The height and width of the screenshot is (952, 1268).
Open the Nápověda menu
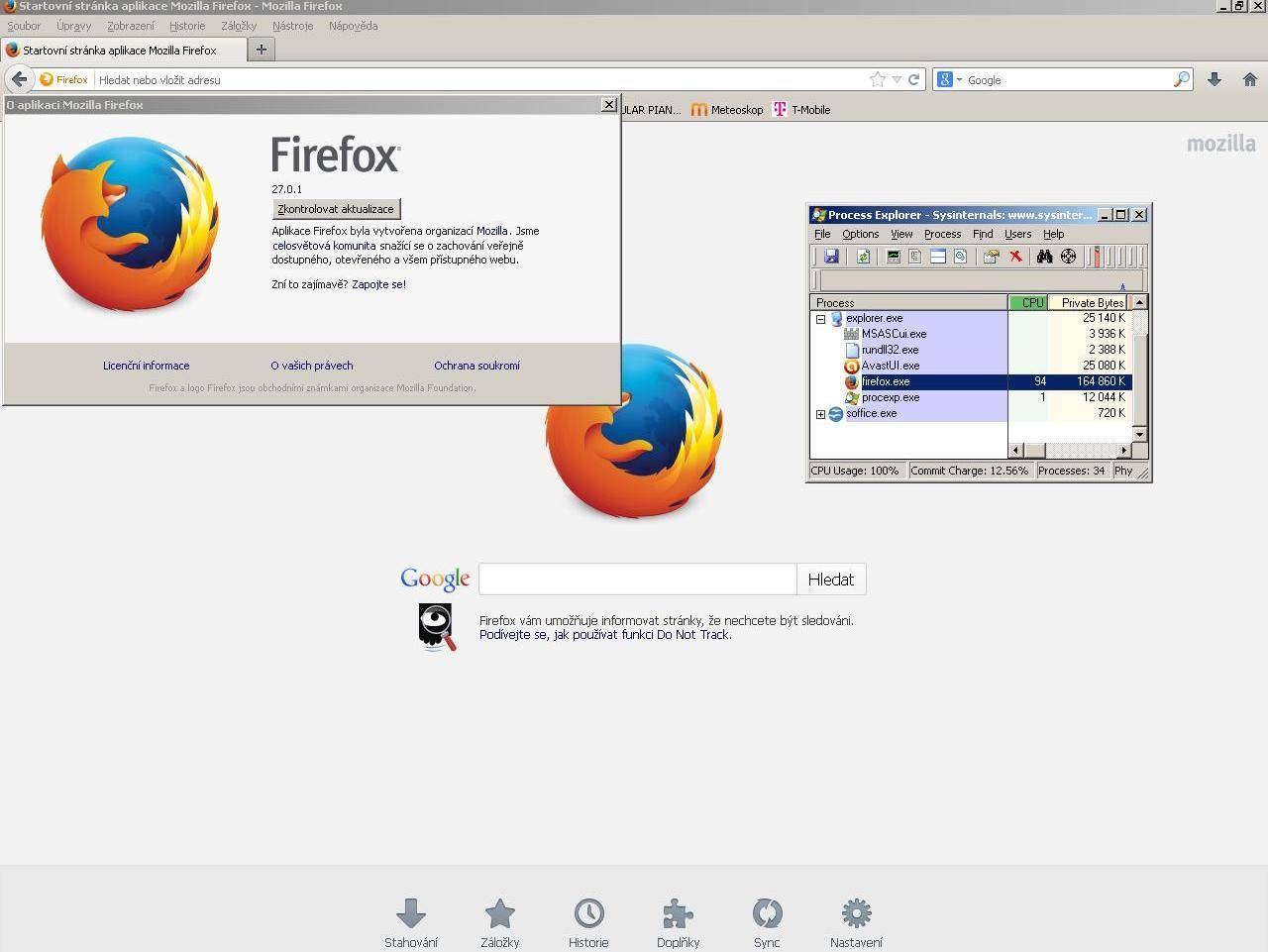point(353,26)
